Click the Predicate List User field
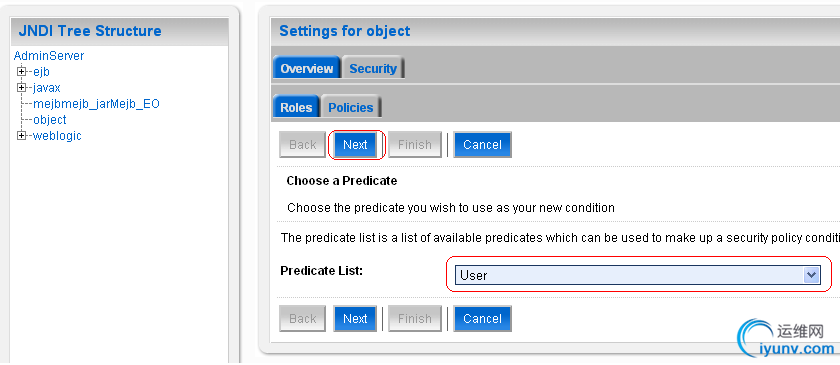 tap(638, 275)
